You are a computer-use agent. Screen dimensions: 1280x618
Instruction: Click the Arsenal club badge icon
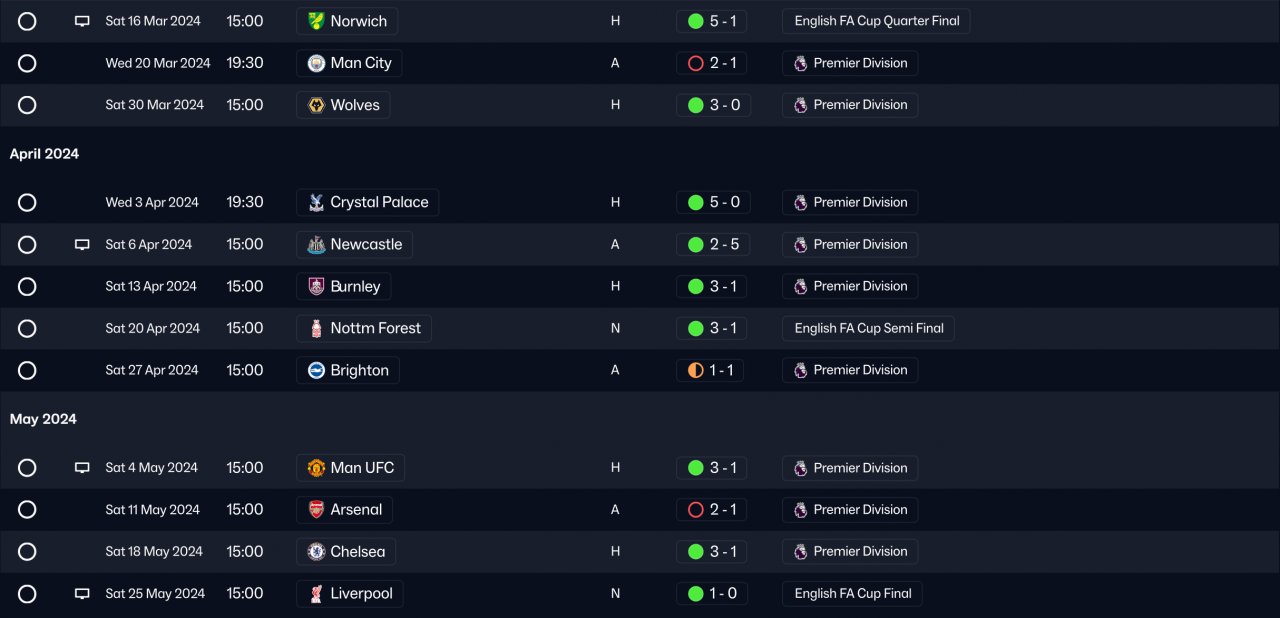pos(316,510)
